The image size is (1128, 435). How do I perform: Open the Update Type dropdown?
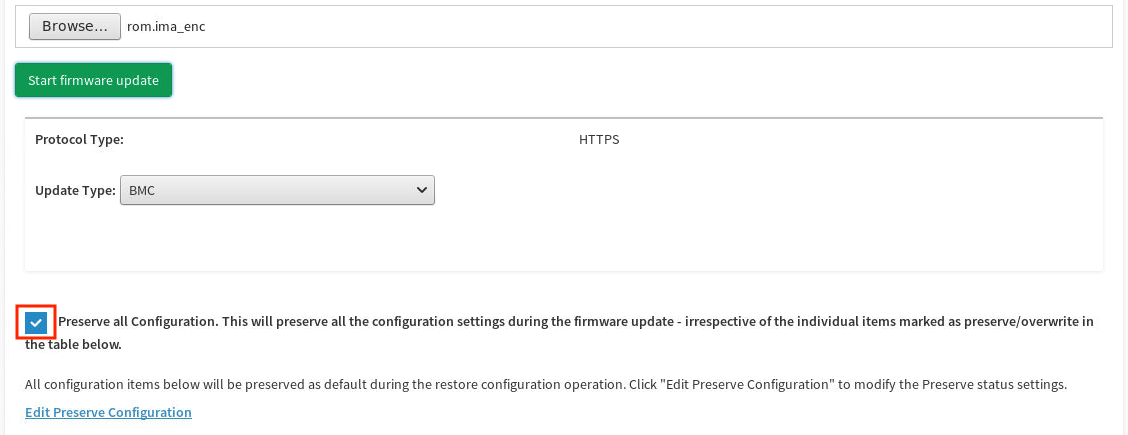pyautogui.click(x=276, y=189)
